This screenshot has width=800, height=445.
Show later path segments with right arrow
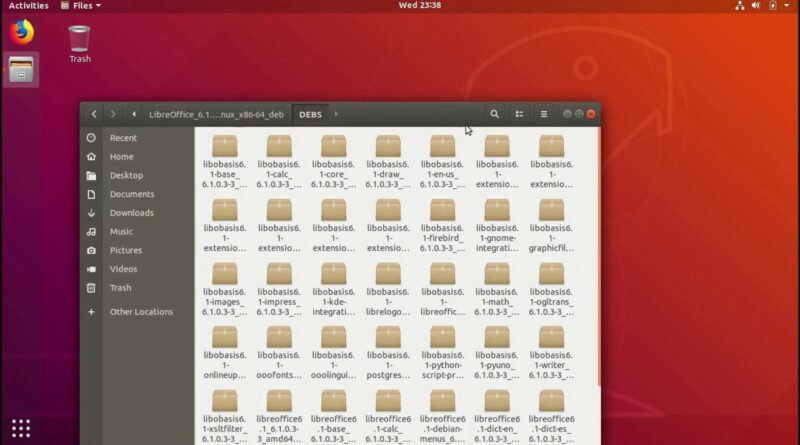[x=336, y=114]
